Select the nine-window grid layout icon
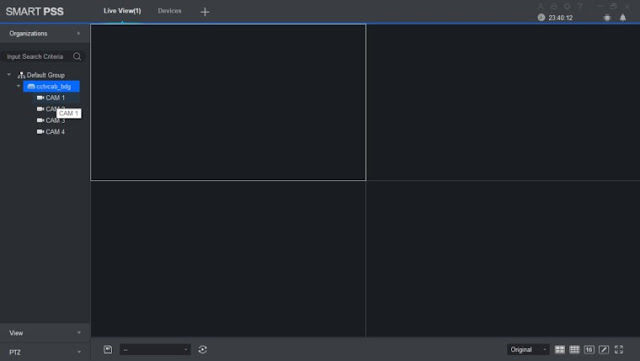The height and width of the screenshot is (361, 640). 574,350
